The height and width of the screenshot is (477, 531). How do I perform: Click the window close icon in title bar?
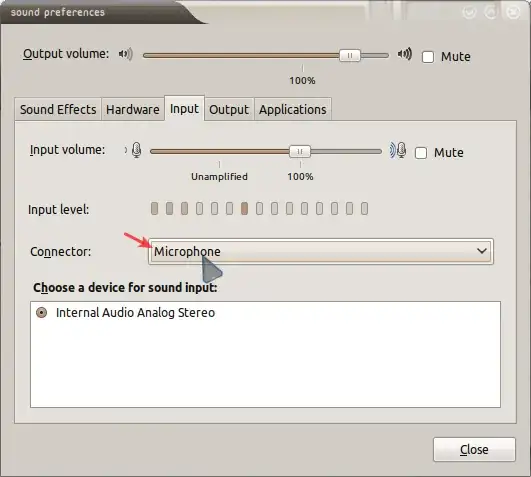512,13
